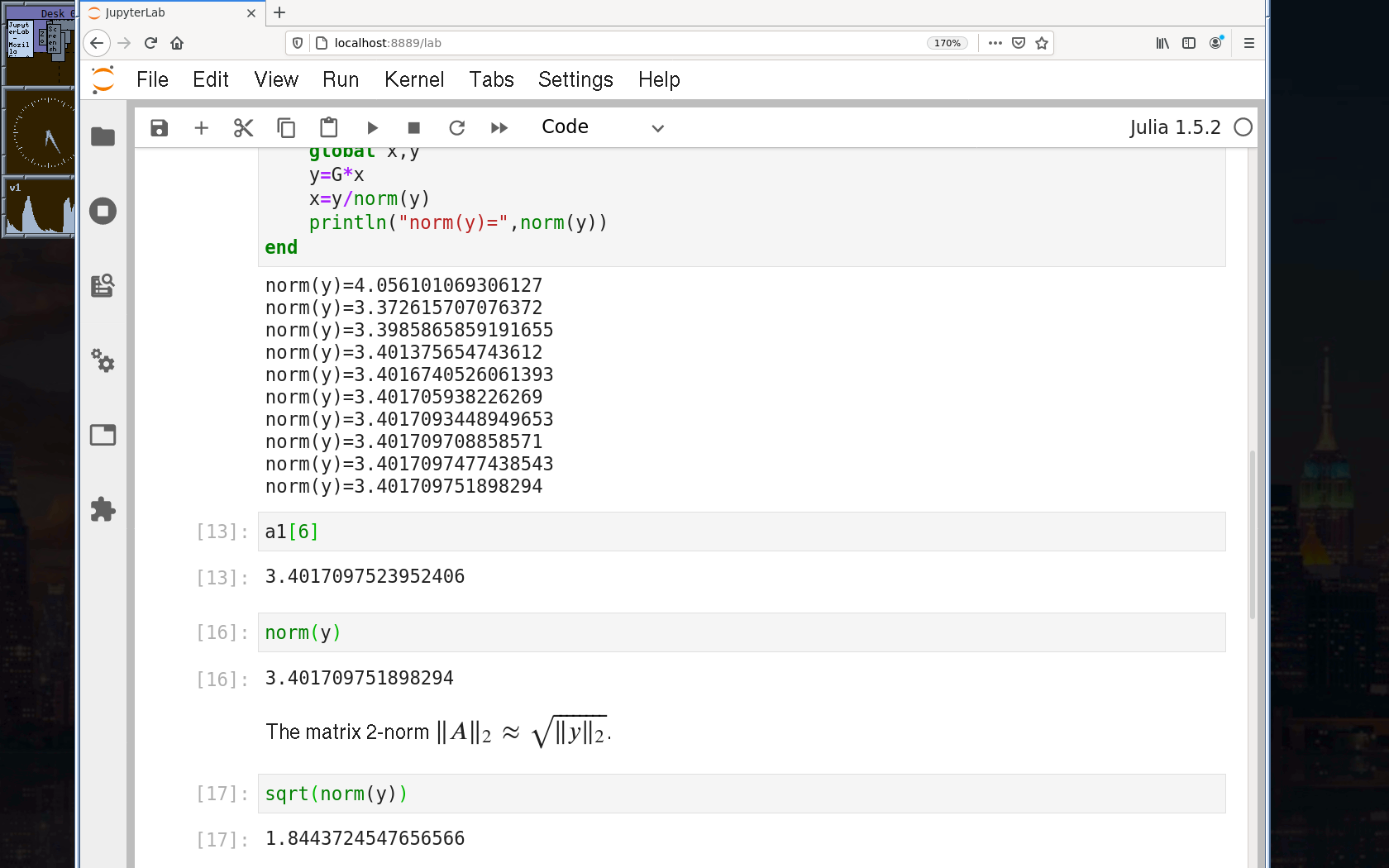
Task: Open the File Browser sidebar panel
Action: (x=103, y=136)
